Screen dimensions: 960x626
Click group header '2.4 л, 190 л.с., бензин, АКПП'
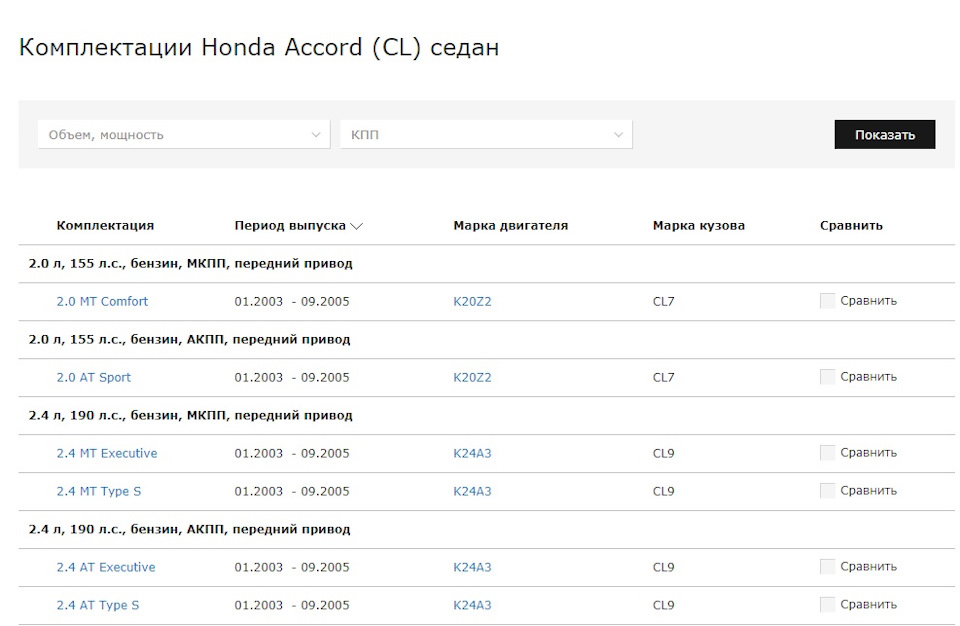click(x=189, y=529)
